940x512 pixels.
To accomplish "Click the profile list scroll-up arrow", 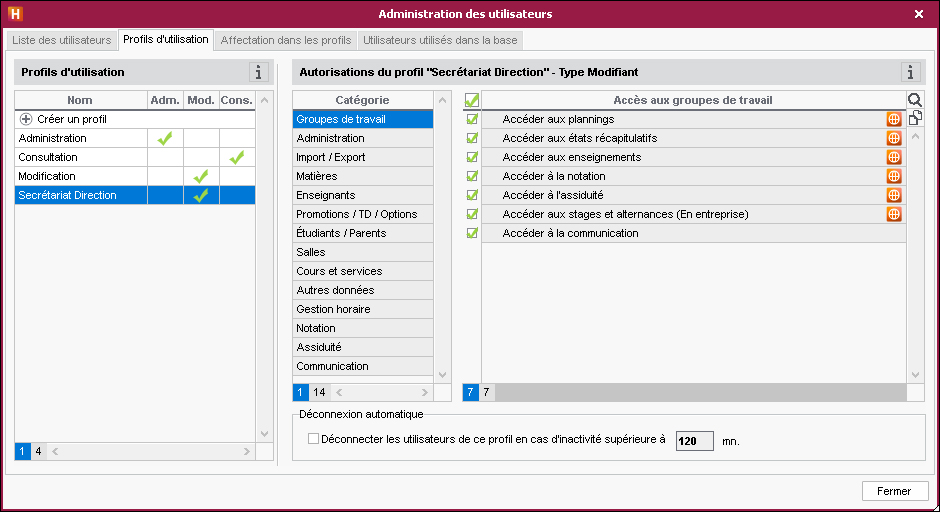I will [264, 100].
